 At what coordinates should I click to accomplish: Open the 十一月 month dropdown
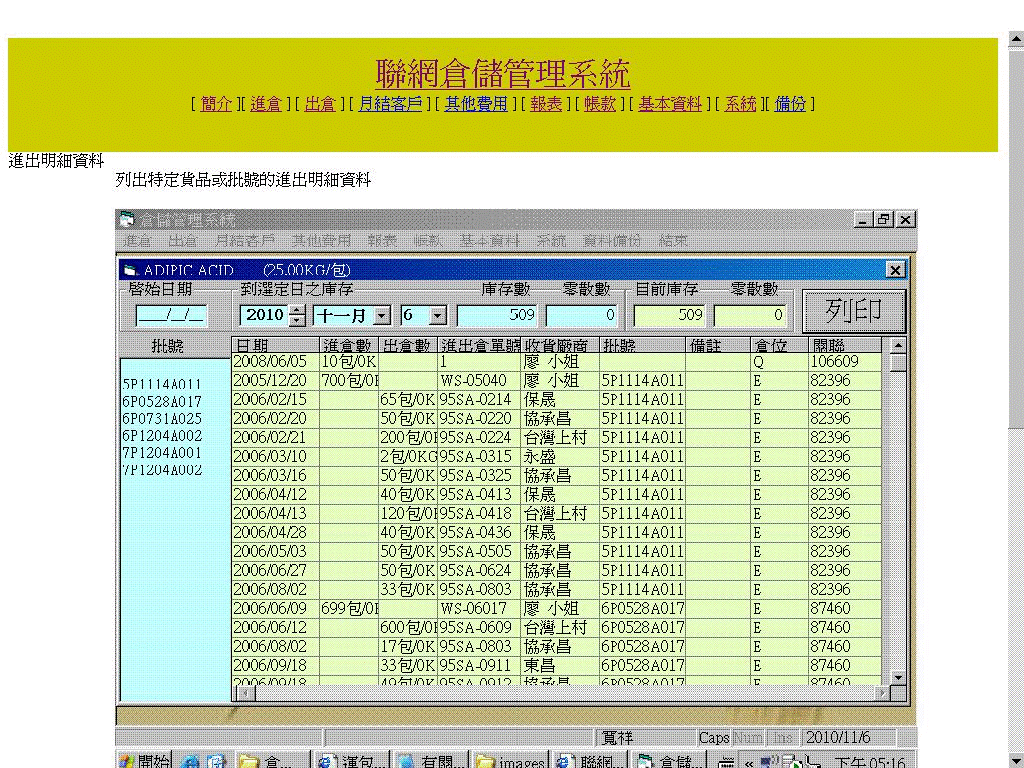coord(381,314)
